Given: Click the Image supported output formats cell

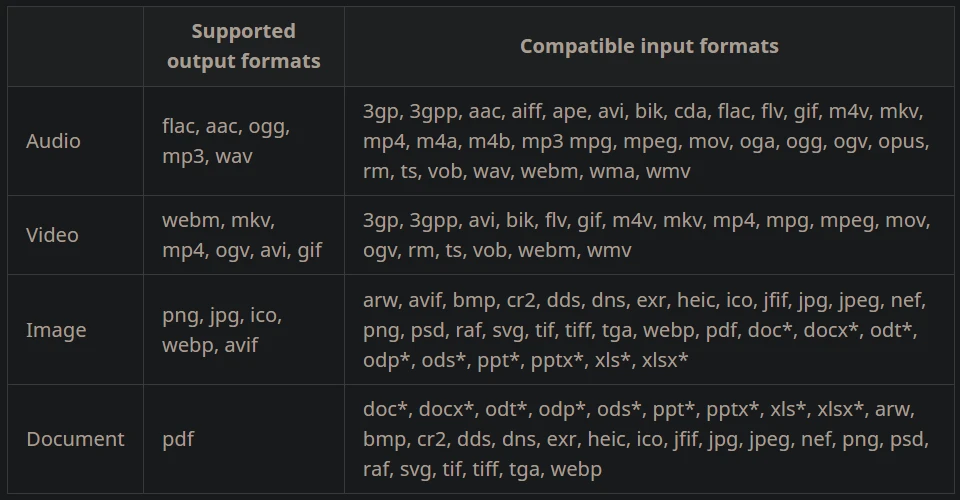Looking at the screenshot, I should coord(222,330).
